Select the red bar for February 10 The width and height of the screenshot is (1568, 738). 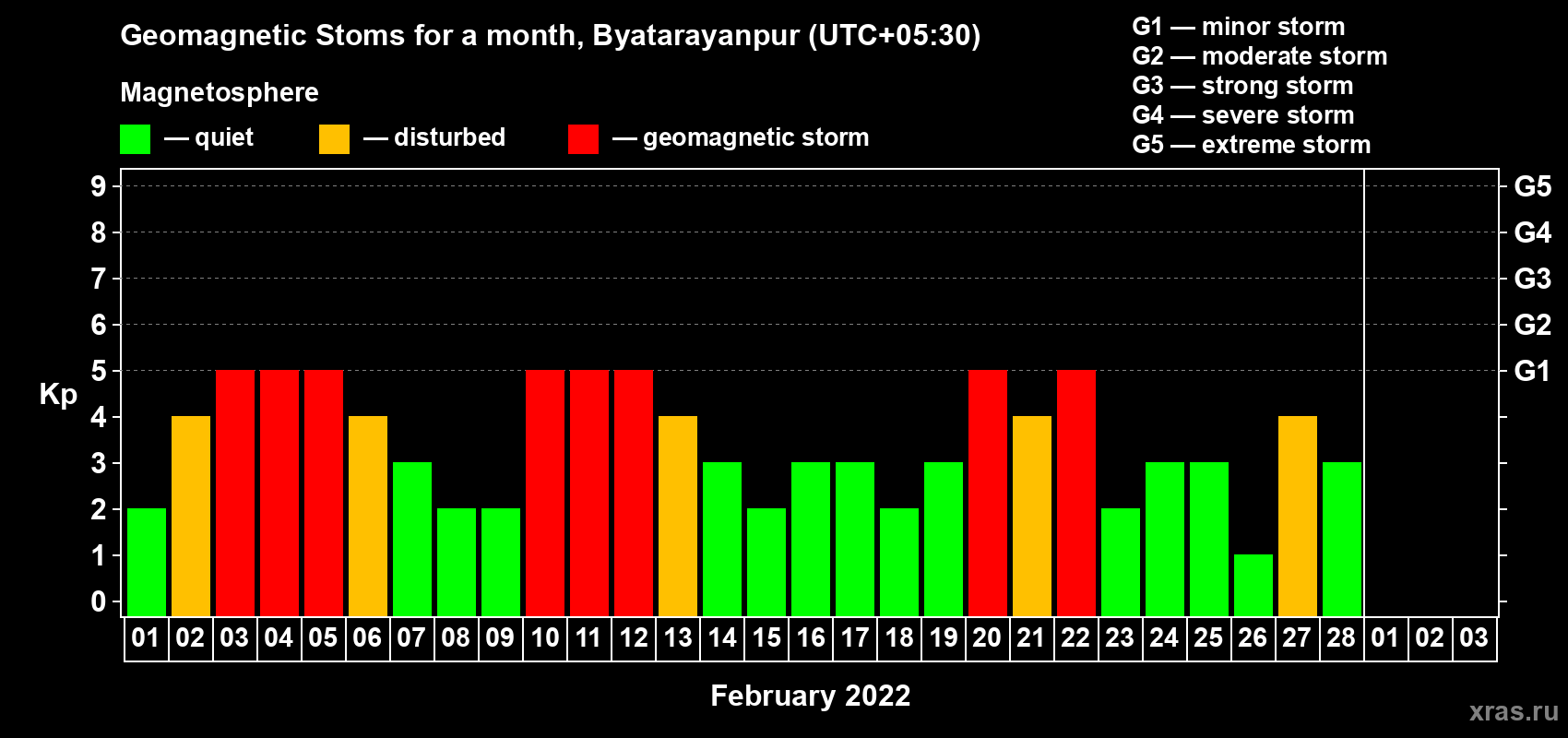545,493
